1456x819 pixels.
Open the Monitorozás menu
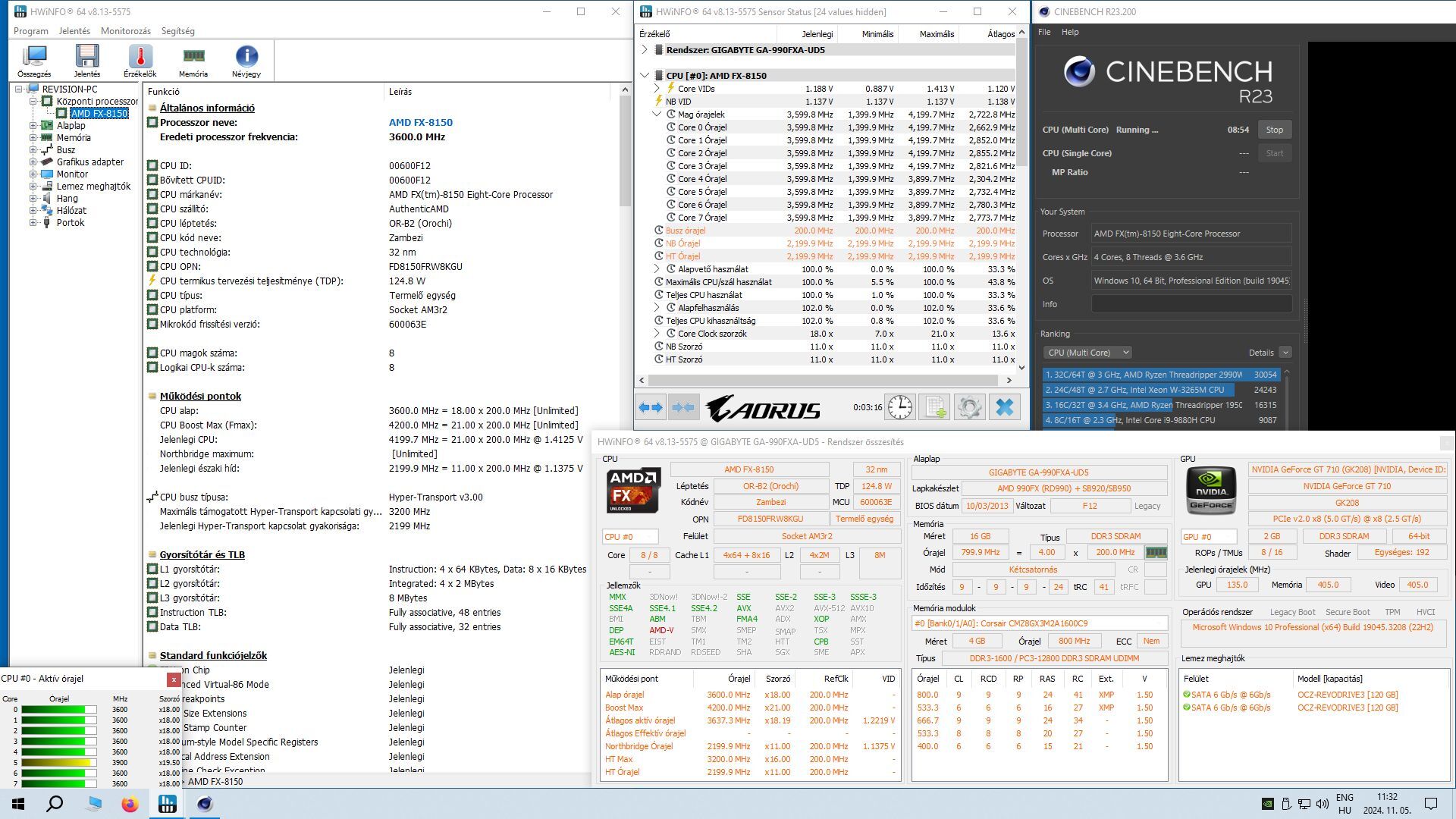pyautogui.click(x=126, y=31)
